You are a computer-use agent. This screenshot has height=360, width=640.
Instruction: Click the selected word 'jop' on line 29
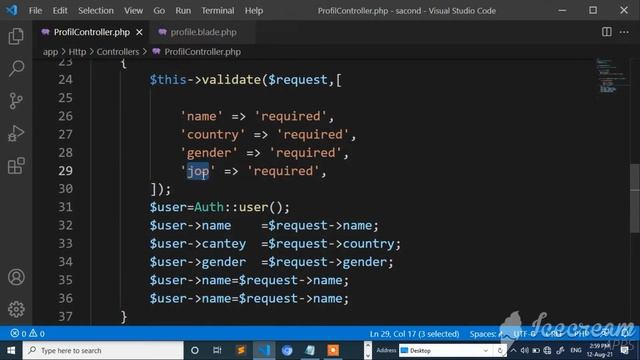pyautogui.click(x=198, y=171)
